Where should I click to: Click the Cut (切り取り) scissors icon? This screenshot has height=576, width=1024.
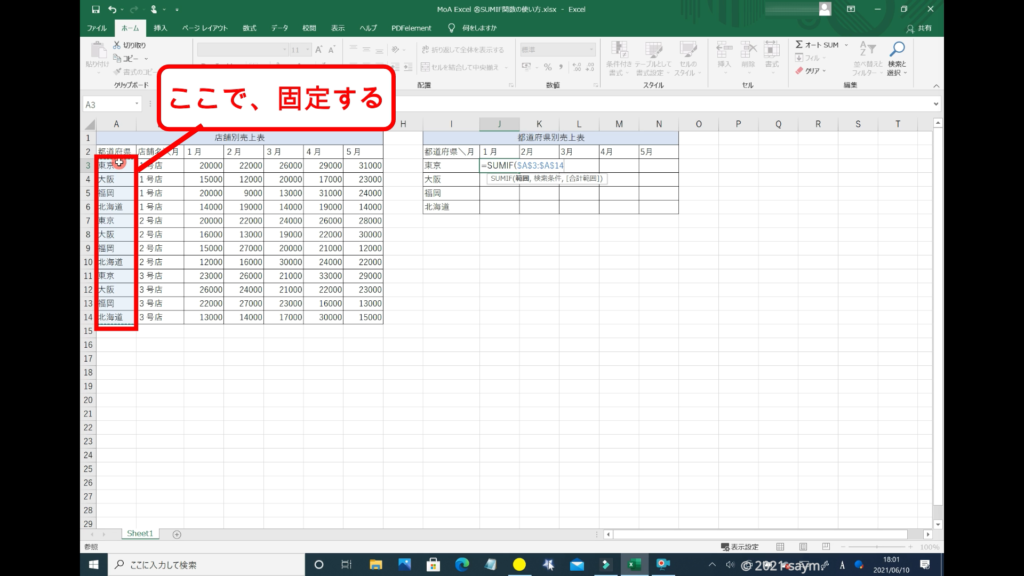[117, 45]
